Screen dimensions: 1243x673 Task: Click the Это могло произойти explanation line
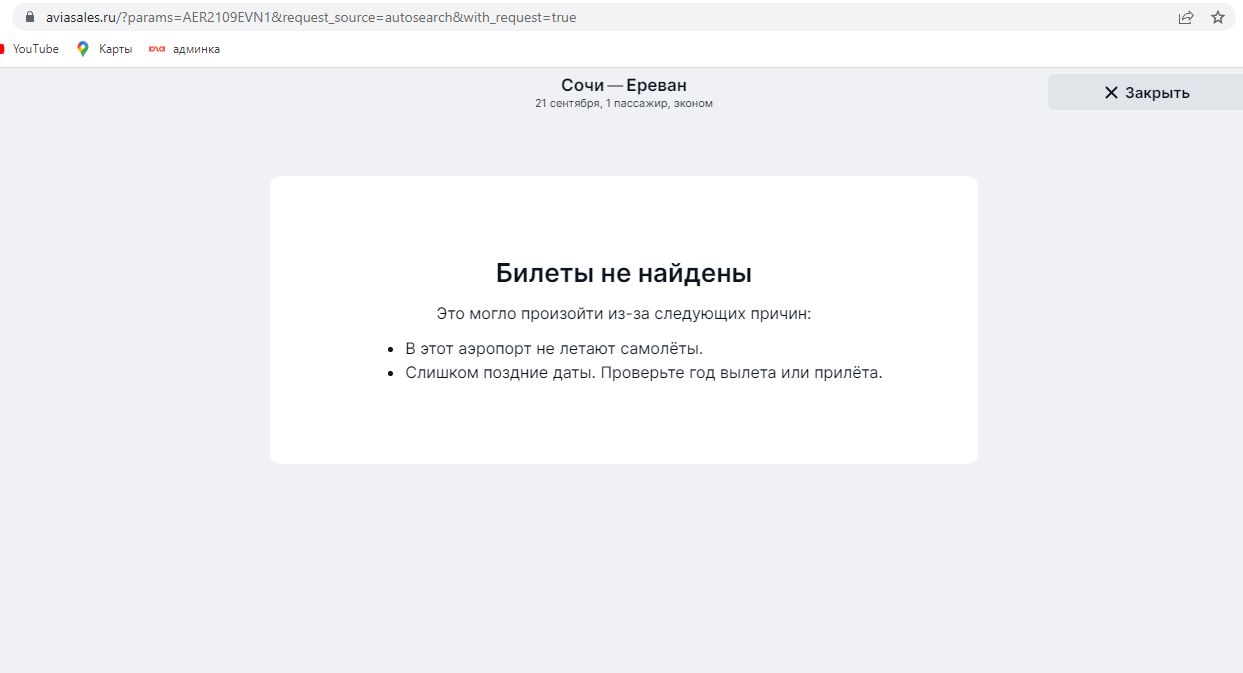tap(624, 313)
